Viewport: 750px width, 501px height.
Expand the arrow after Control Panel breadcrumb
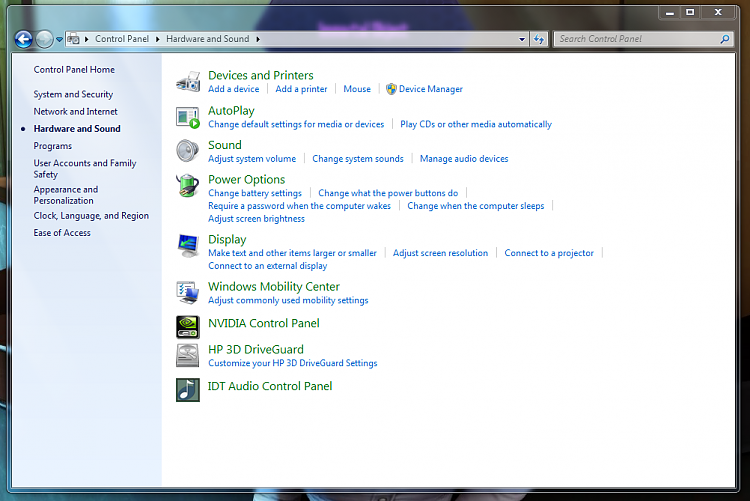click(157, 39)
